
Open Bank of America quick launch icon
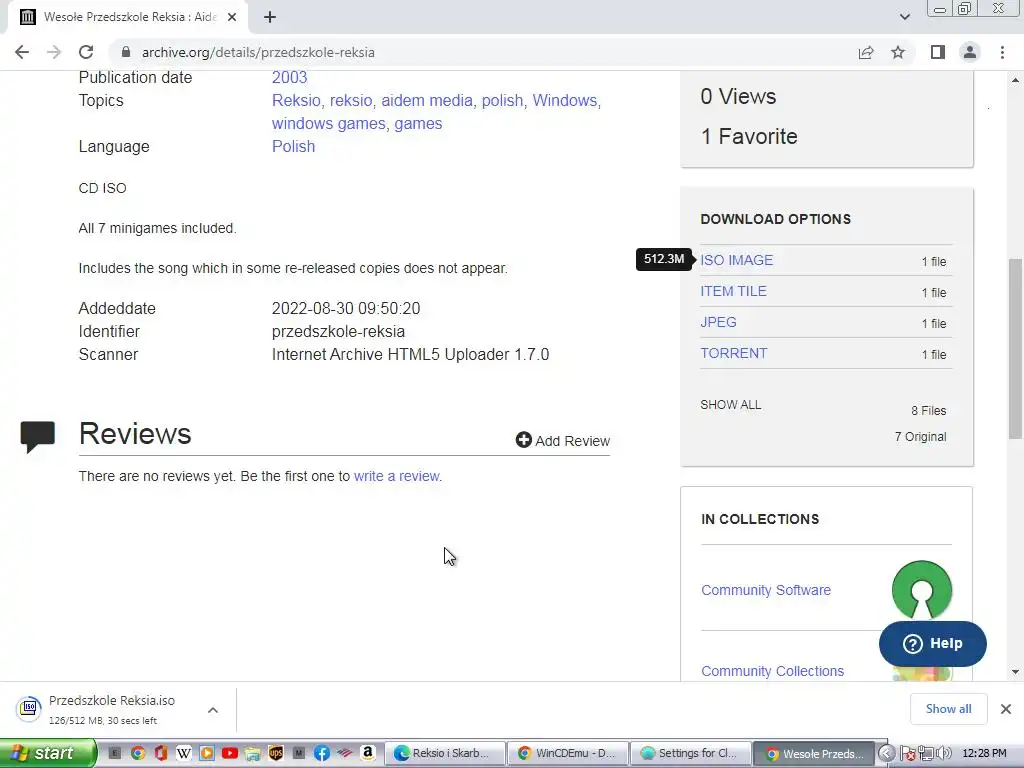coord(345,753)
